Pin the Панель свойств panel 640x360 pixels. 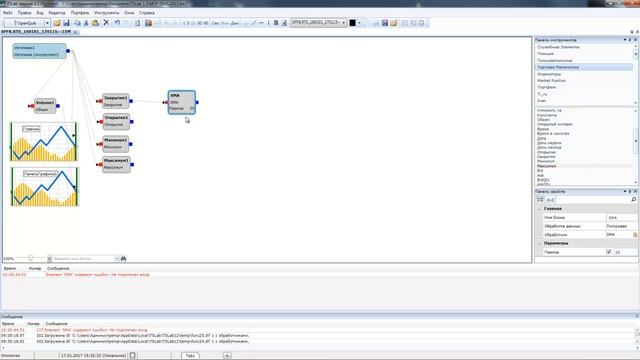click(630, 191)
